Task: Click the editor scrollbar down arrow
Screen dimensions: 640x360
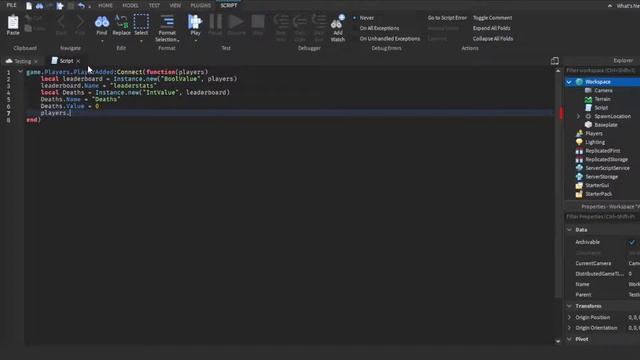Action: tap(558, 341)
